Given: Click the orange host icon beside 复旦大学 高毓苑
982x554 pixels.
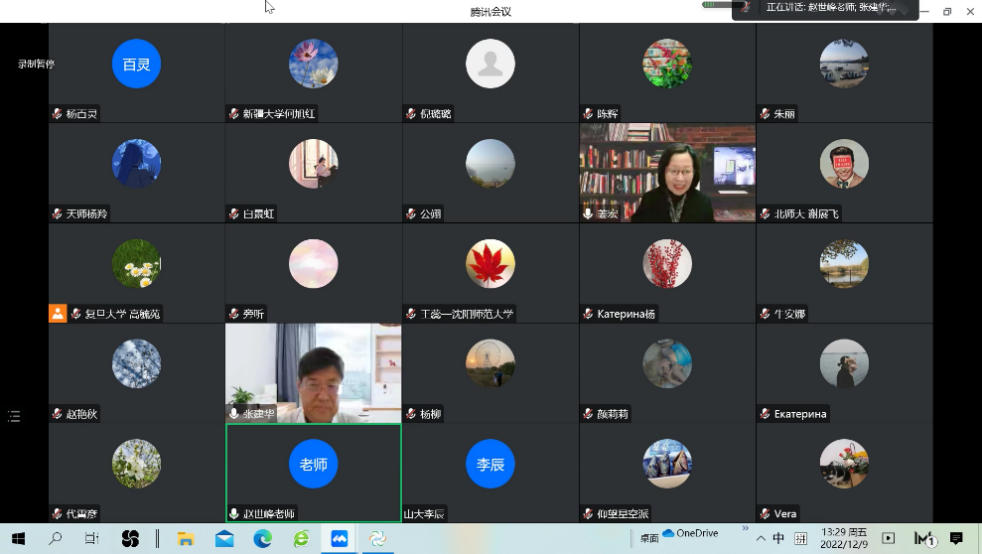Looking at the screenshot, I should coord(58,313).
